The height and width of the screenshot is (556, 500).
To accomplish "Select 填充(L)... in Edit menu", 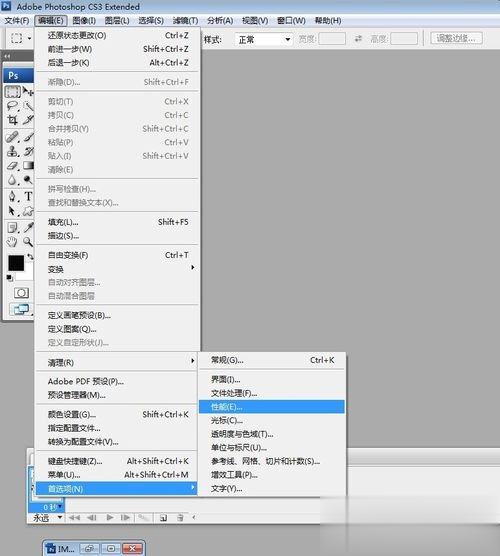I will pyautogui.click(x=116, y=222).
